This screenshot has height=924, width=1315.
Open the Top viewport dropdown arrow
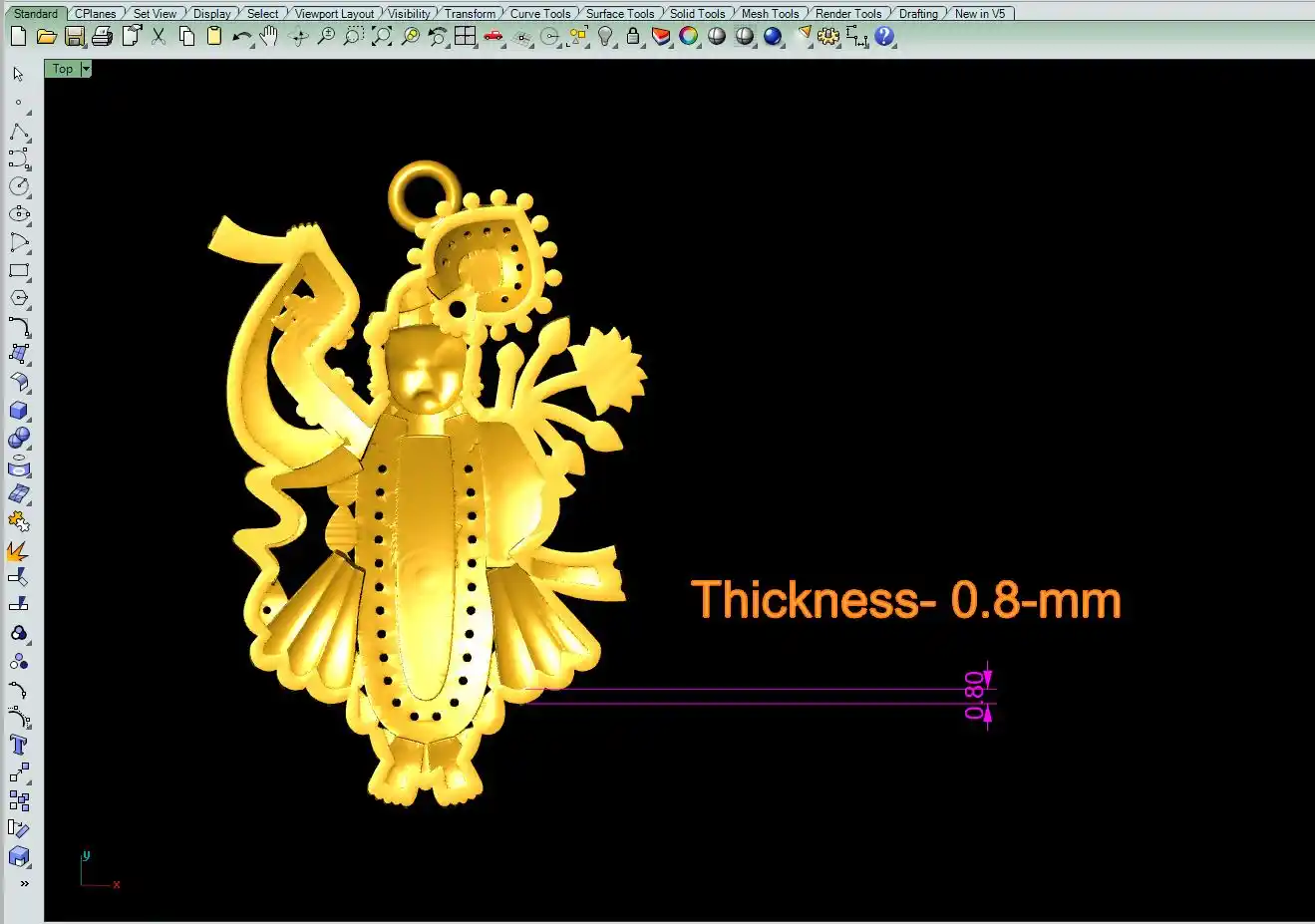[x=86, y=69]
